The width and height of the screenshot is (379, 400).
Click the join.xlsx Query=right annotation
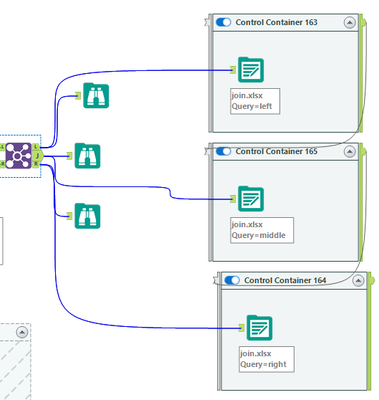click(x=267, y=359)
